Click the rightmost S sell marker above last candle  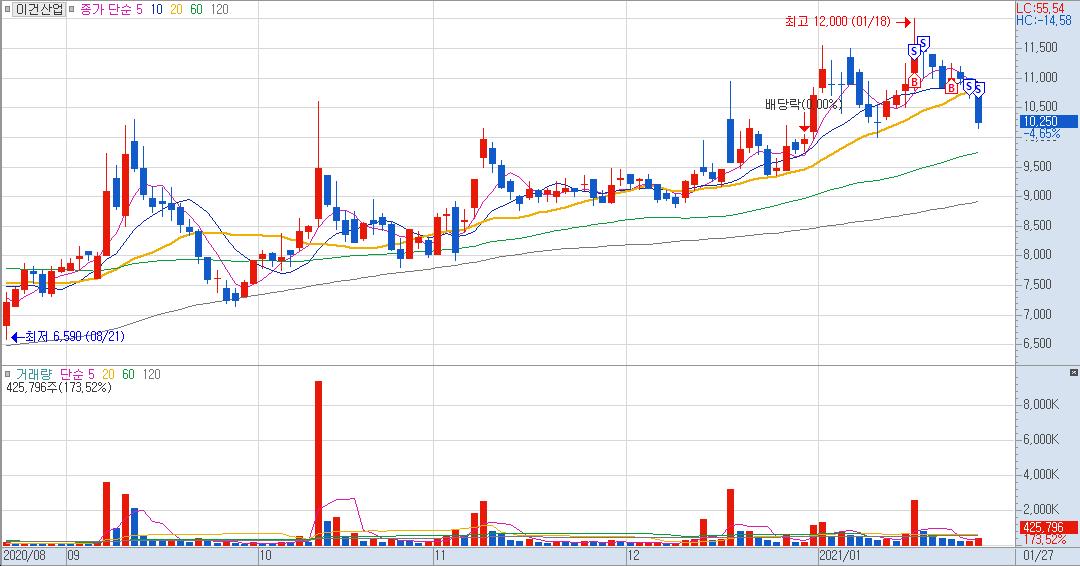pyautogui.click(x=979, y=90)
